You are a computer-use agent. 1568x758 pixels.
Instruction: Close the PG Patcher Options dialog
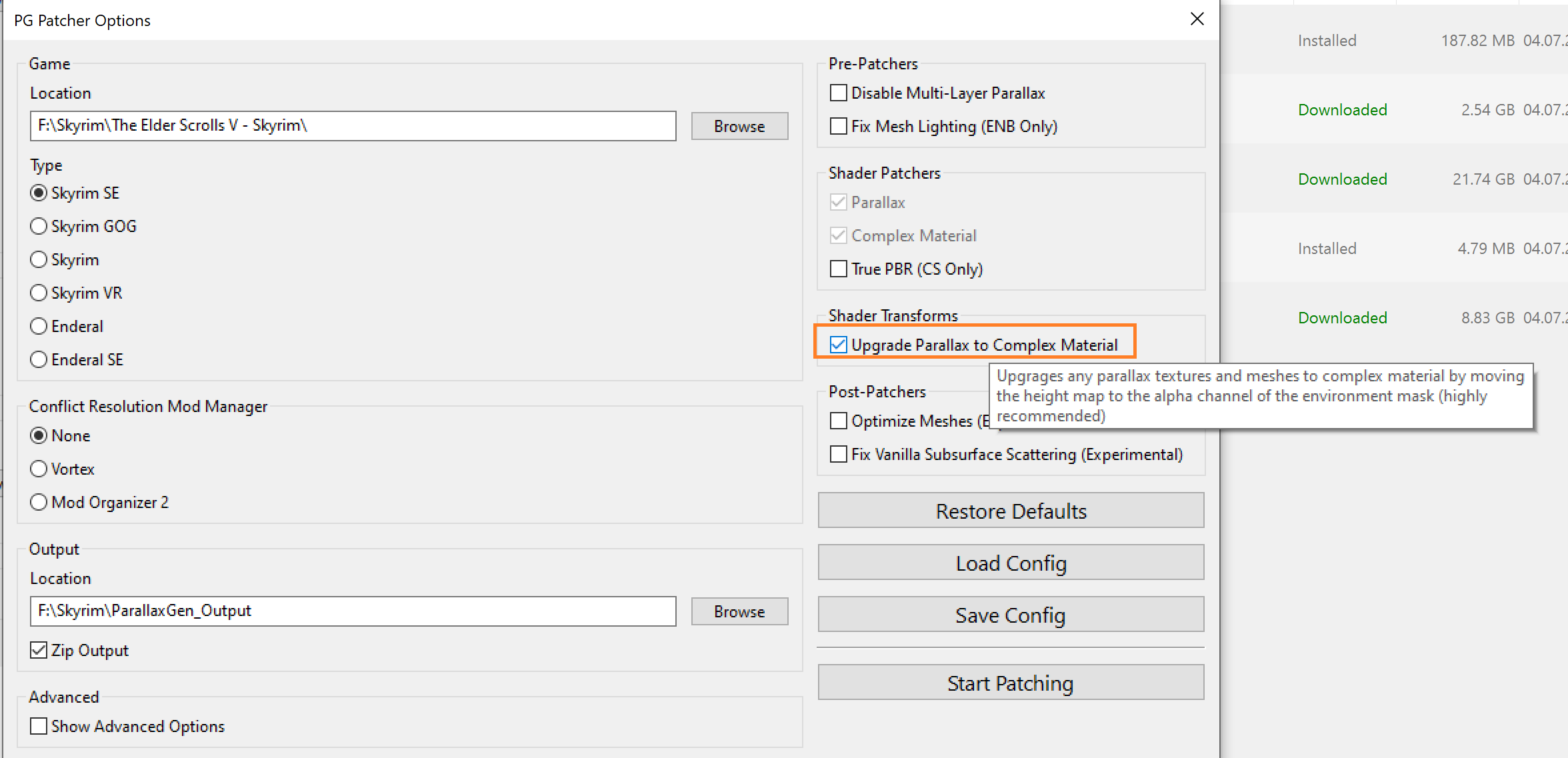1197,19
